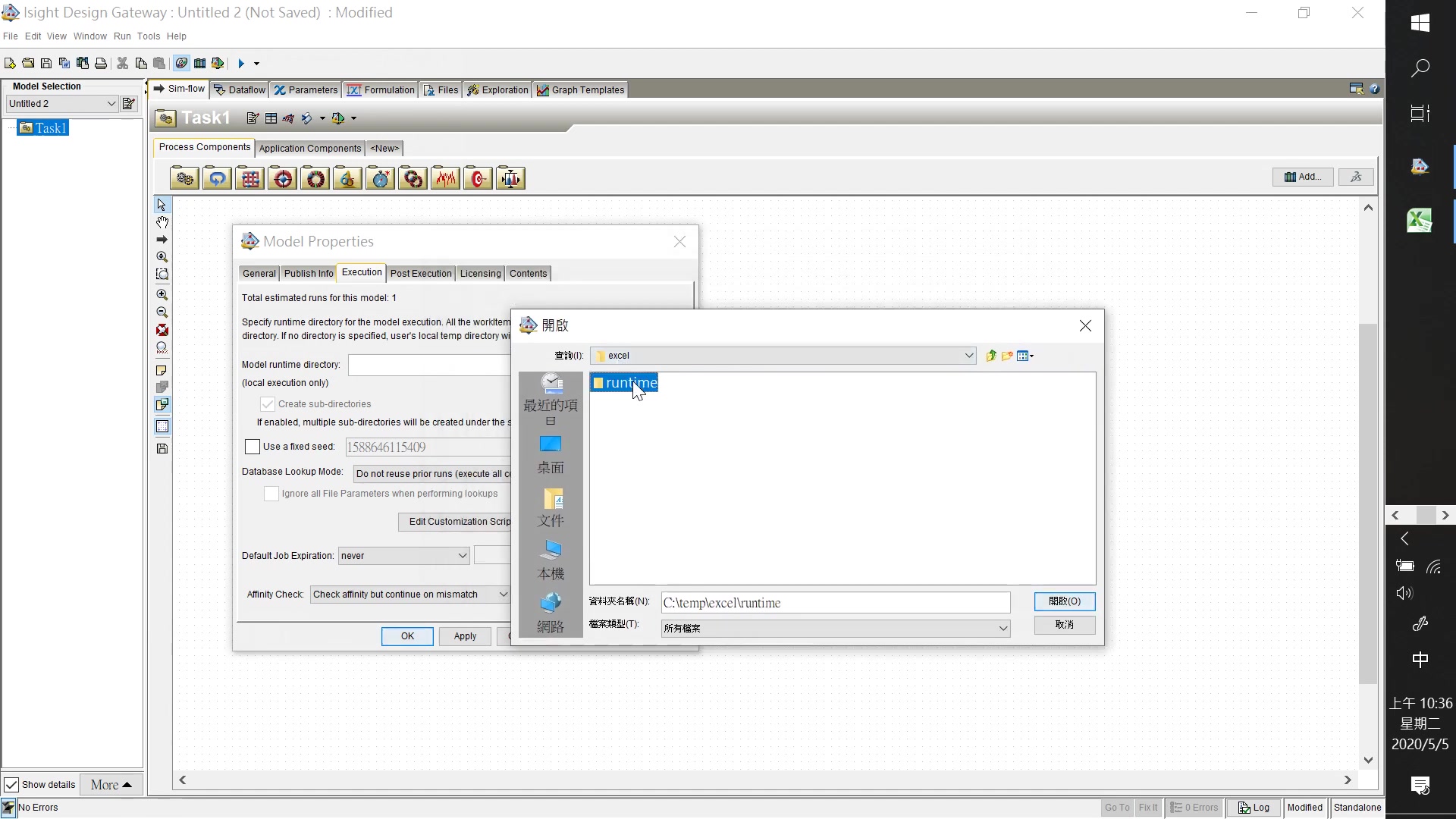Select the hand pan tool
This screenshot has width=1456, height=819.
[x=162, y=222]
